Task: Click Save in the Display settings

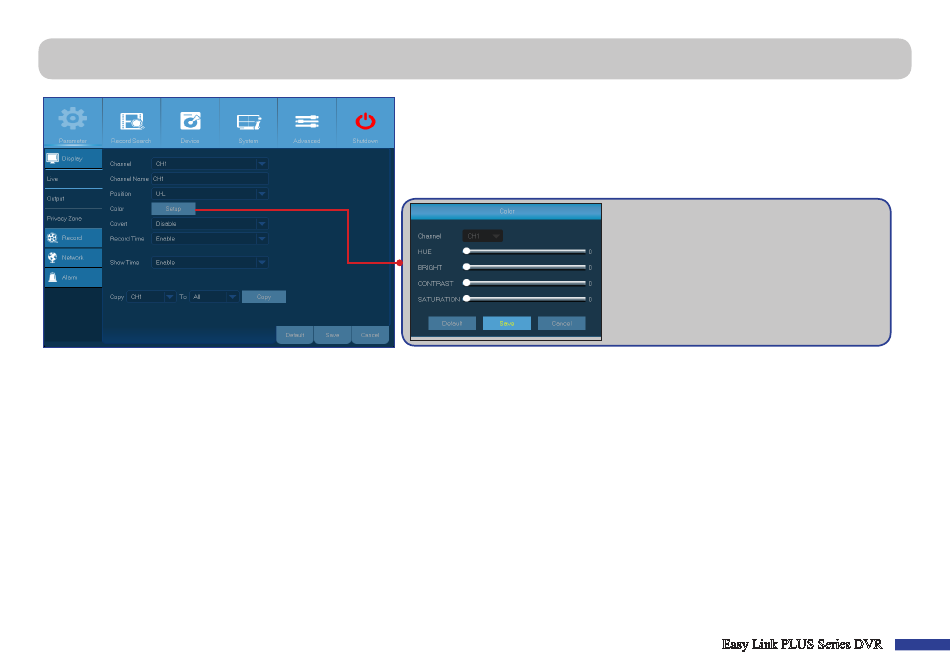Action: [x=333, y=335]
